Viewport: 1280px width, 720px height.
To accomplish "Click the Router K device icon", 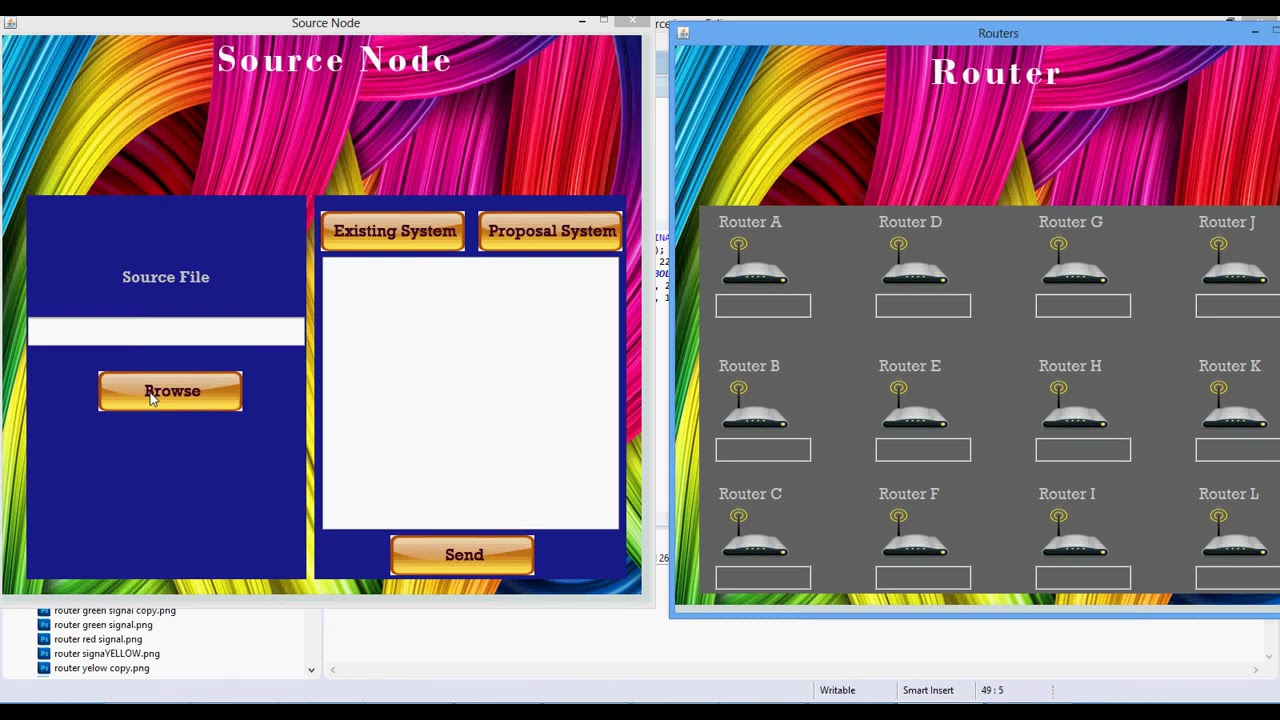I will coord(1234,406).
